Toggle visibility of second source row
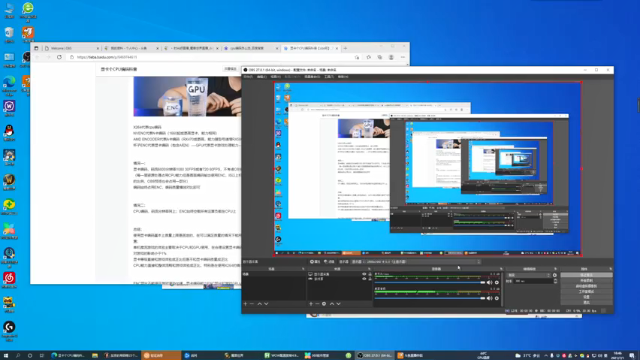This screenshot has height=360, width=640. coord(364,279)
